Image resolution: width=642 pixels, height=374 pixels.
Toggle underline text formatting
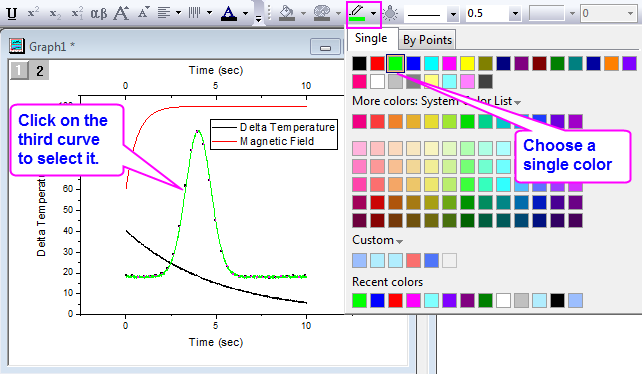click(x=12, y=13)
